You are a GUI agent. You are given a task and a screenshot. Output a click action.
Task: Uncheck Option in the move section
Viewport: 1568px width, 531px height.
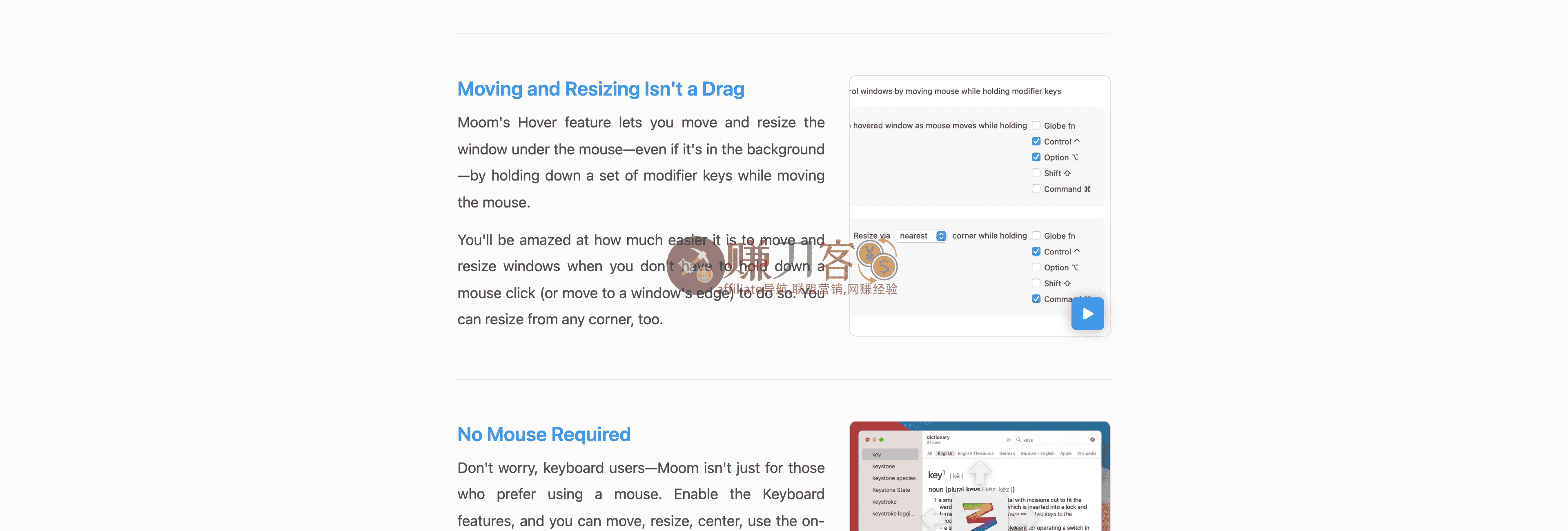point(1036,157)
